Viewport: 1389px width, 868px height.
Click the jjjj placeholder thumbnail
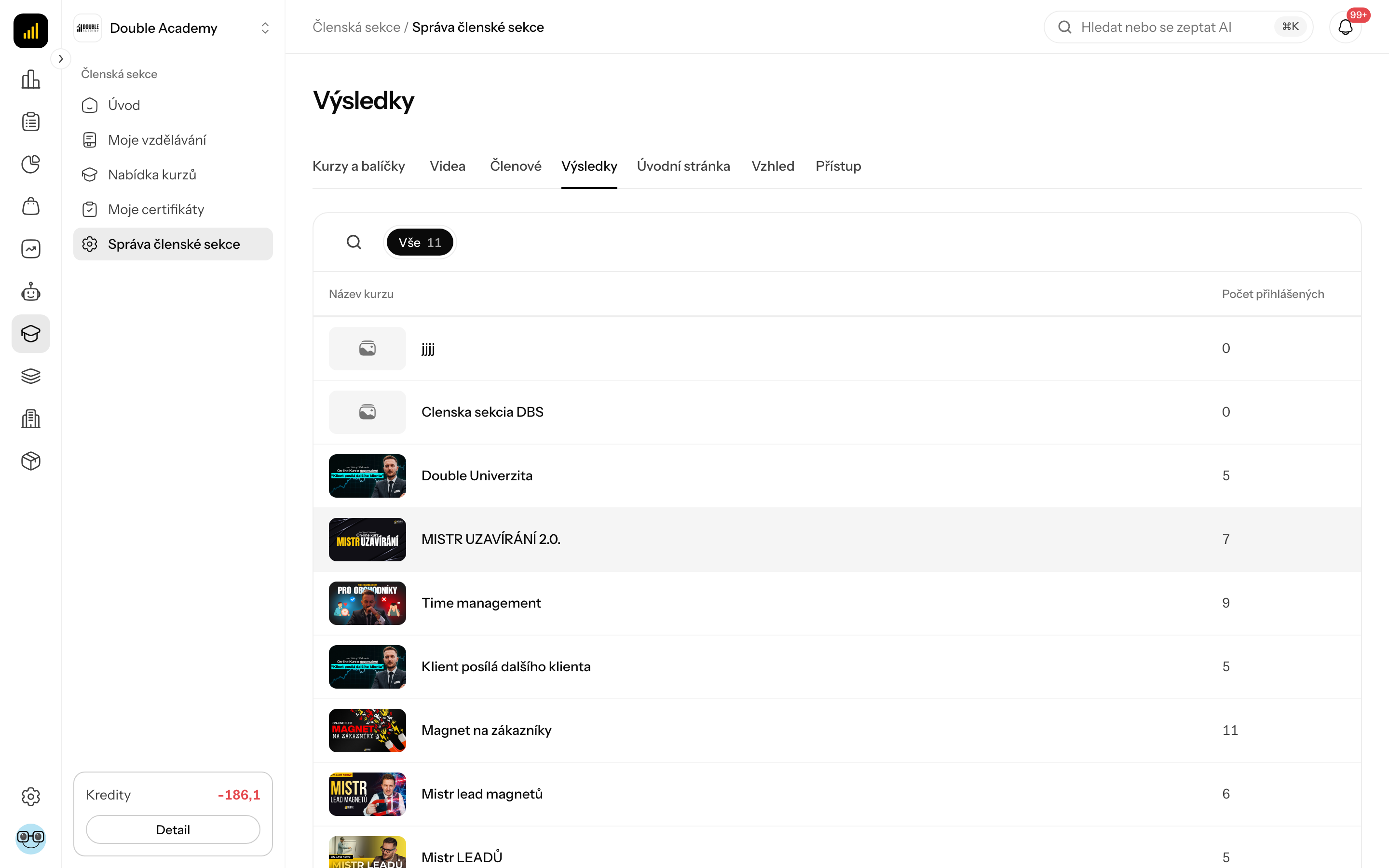pos(368,349)
